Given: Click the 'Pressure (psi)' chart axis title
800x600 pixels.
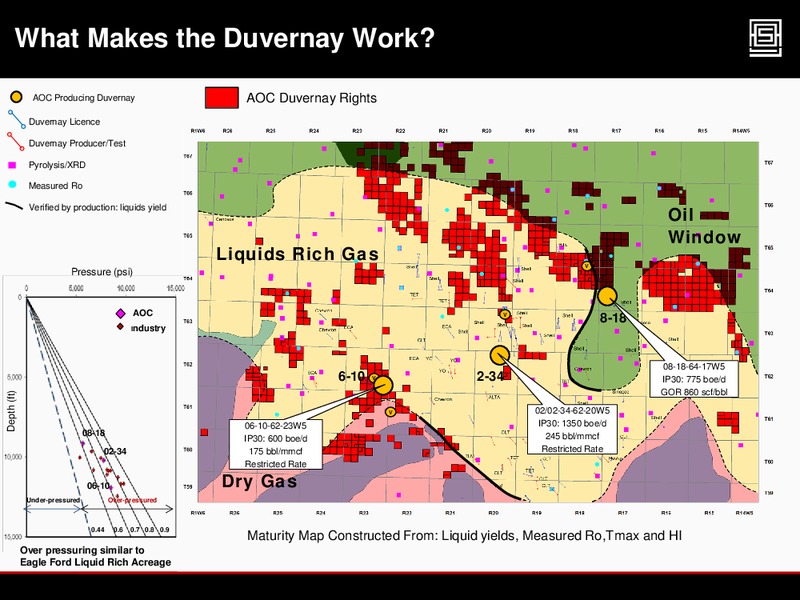Looking at the screenshot, I should pyautogui.click(x=102, y=272).
